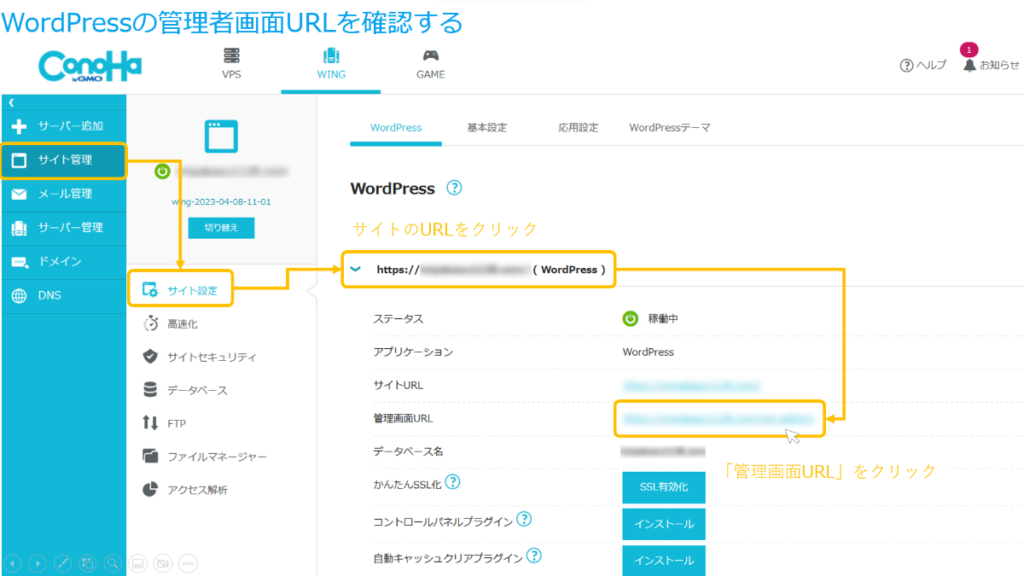The height and width of the screenshot is (576, 1024).
Task: Switch to the 基本設定 tab
Action: pos(487,128)
